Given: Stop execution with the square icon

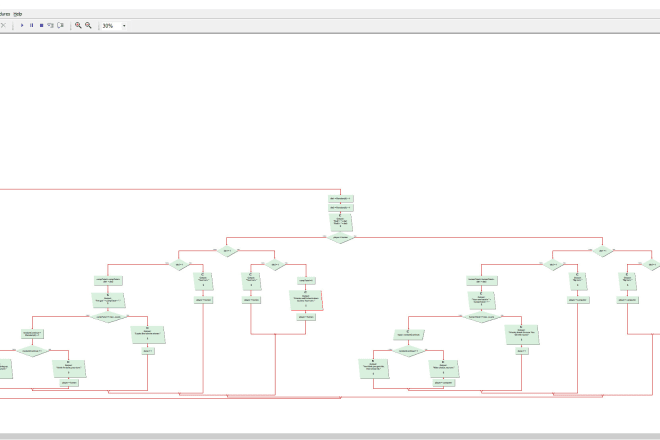Looking at the screenshot, I should coord(41,25).
